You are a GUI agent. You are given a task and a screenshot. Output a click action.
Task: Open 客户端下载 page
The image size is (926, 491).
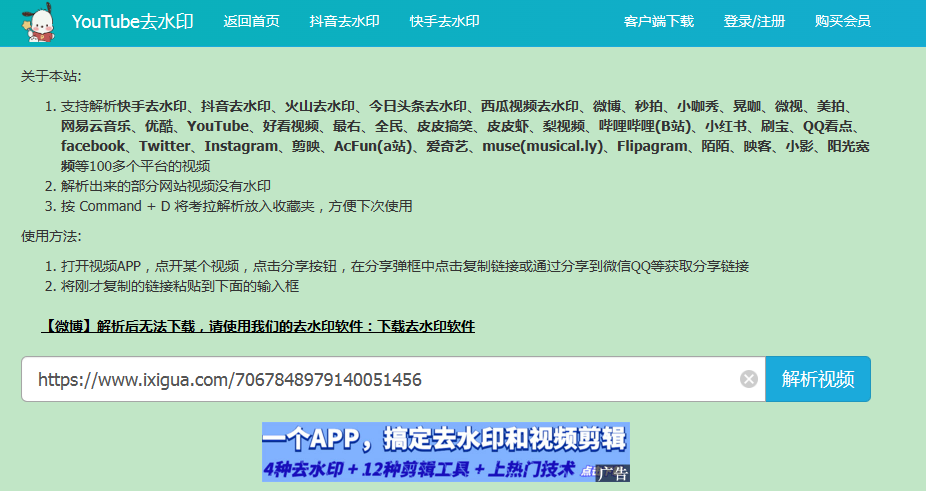point(658,21)
